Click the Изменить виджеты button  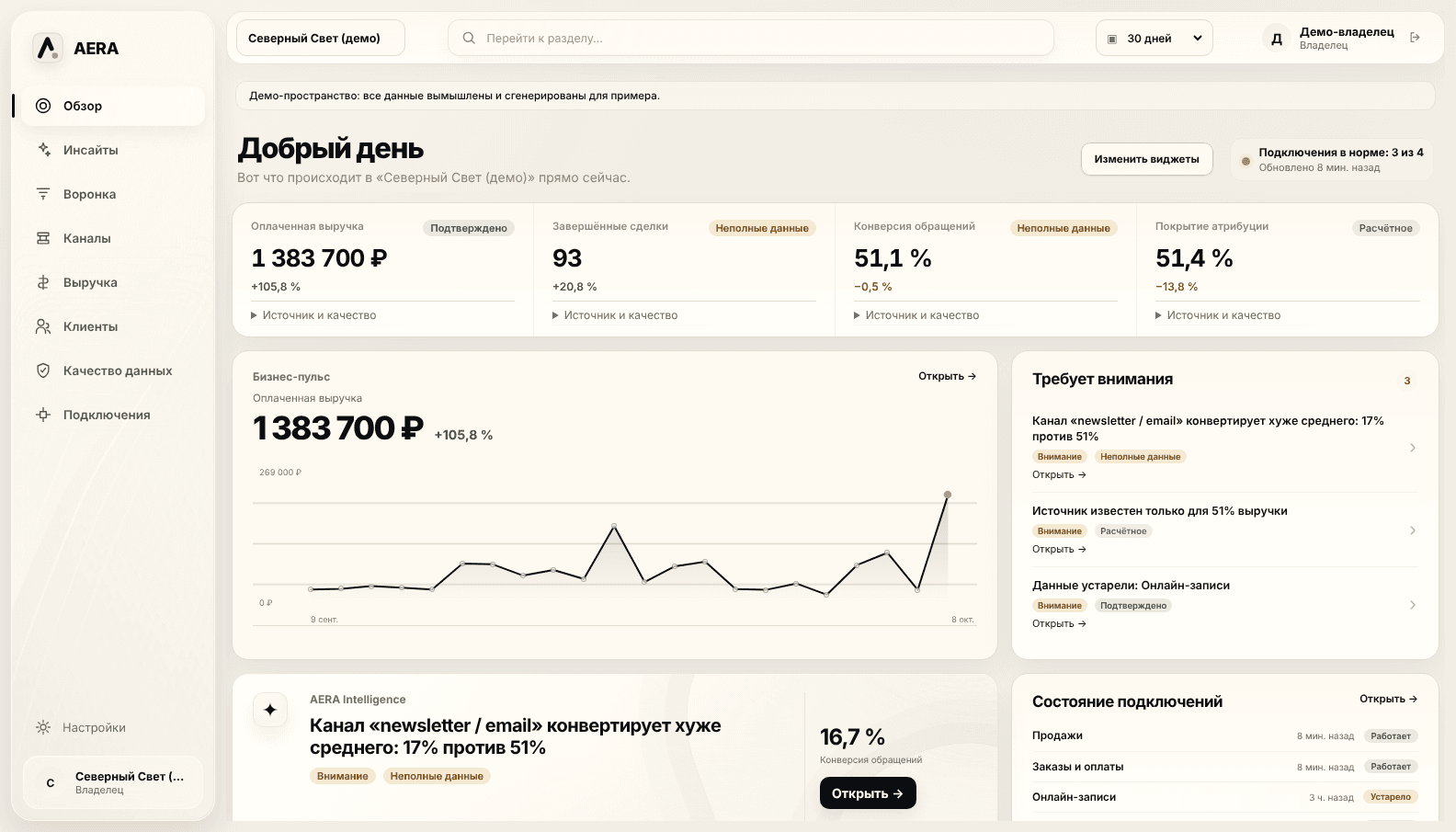pos(1146,159)
